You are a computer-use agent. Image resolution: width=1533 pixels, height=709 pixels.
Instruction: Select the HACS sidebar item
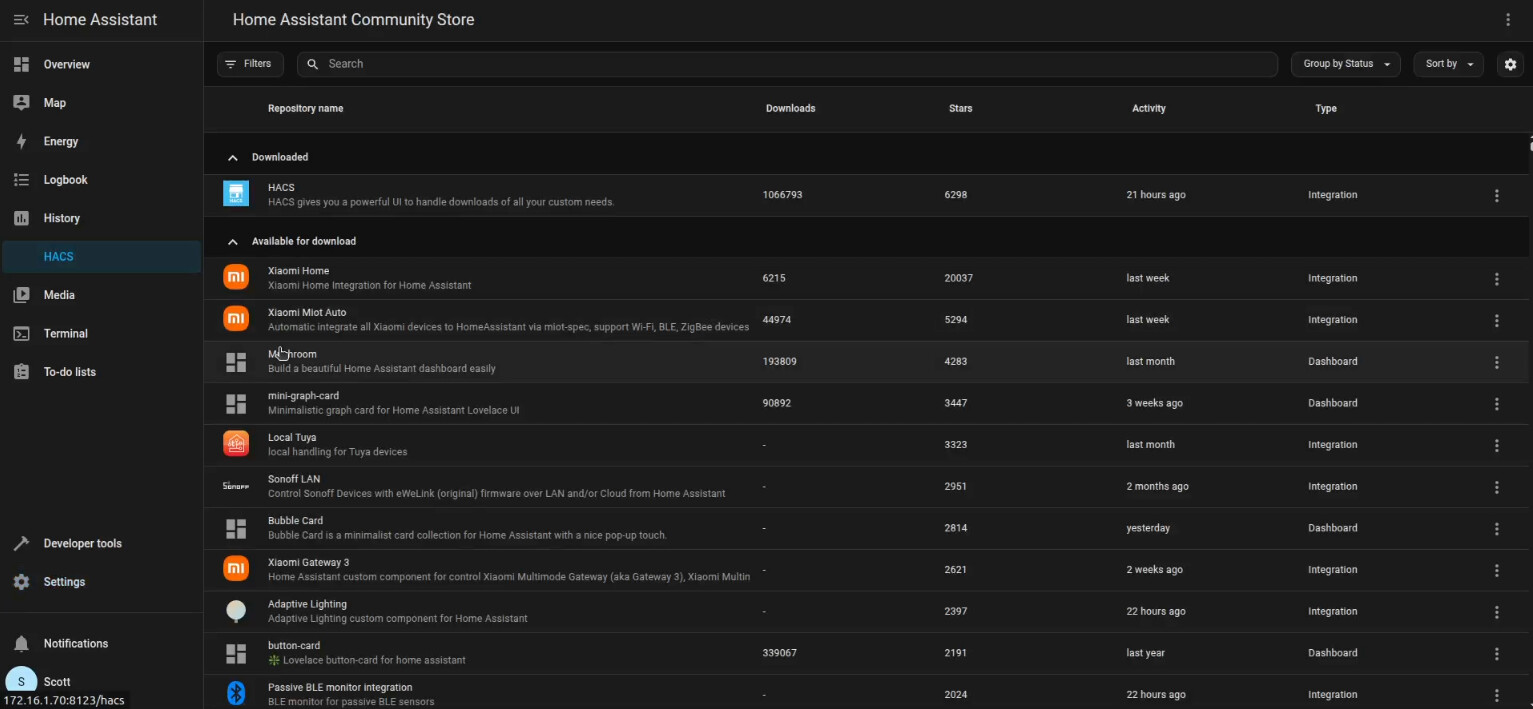point(101,257)
